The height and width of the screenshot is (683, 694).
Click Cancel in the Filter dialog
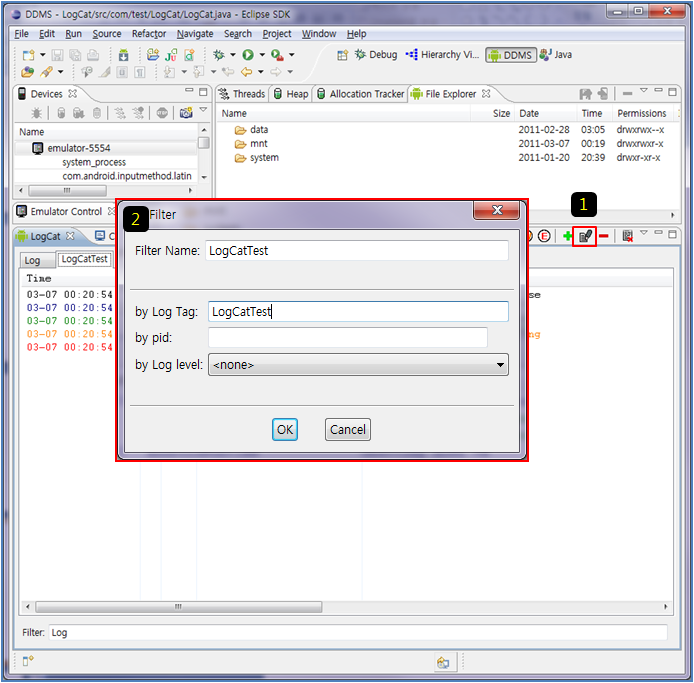(347, 429)
